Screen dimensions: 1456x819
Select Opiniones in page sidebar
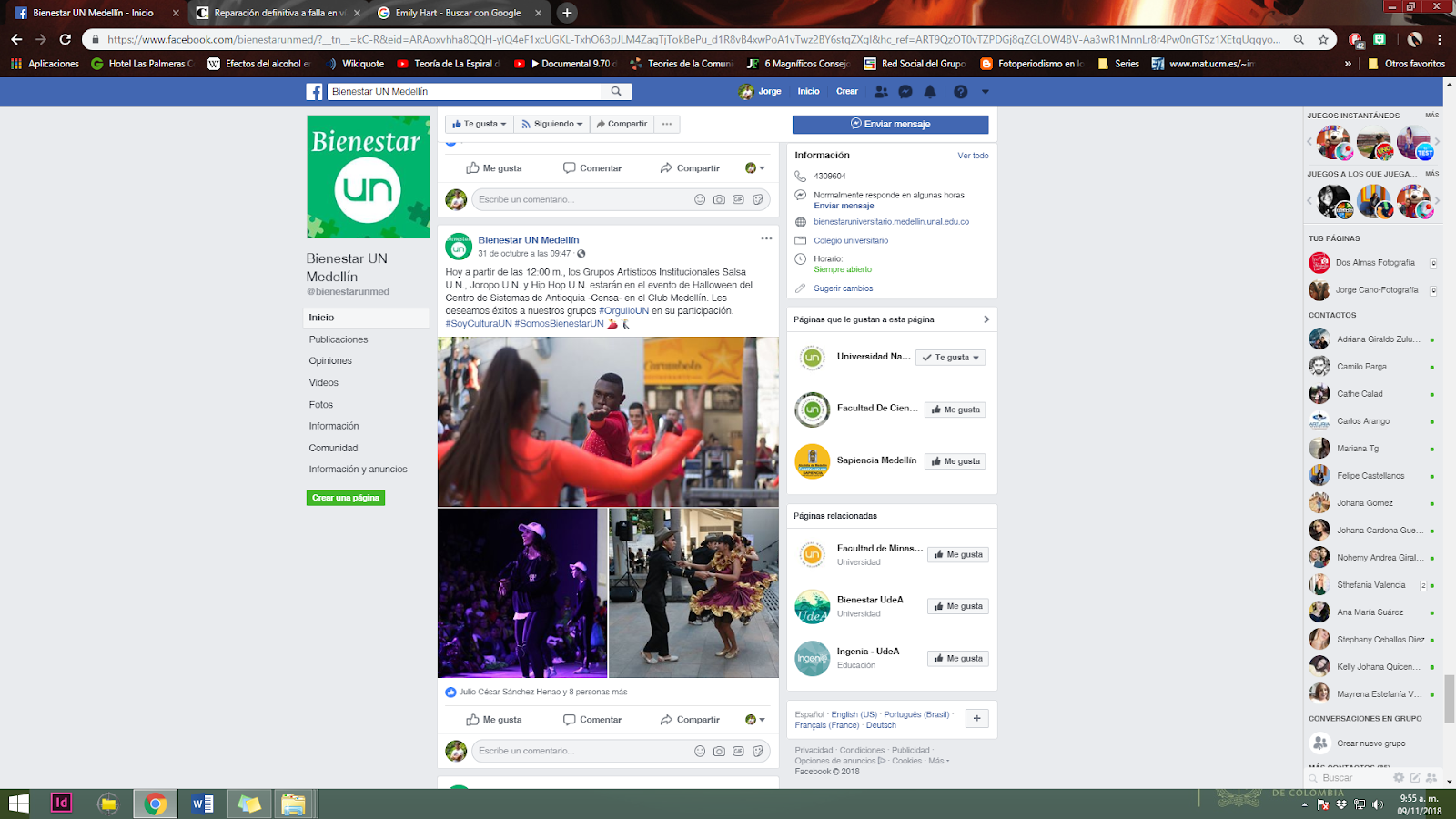(x=330, y=361)
